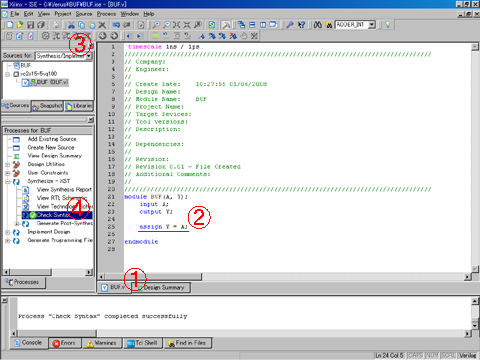
Task: Click the Delete X toolbar icon
Action: click(102, 25)
